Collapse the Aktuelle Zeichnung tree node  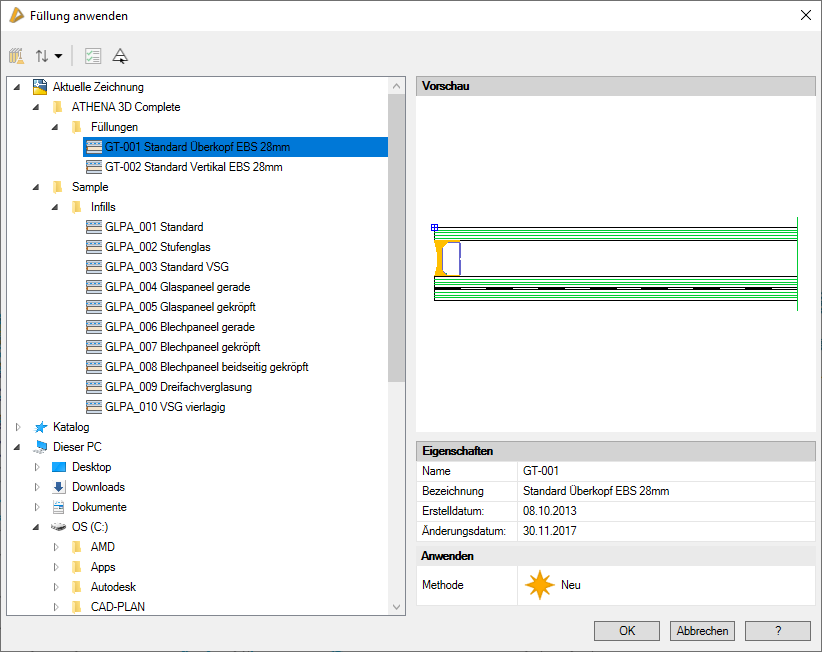coord(18,87)
